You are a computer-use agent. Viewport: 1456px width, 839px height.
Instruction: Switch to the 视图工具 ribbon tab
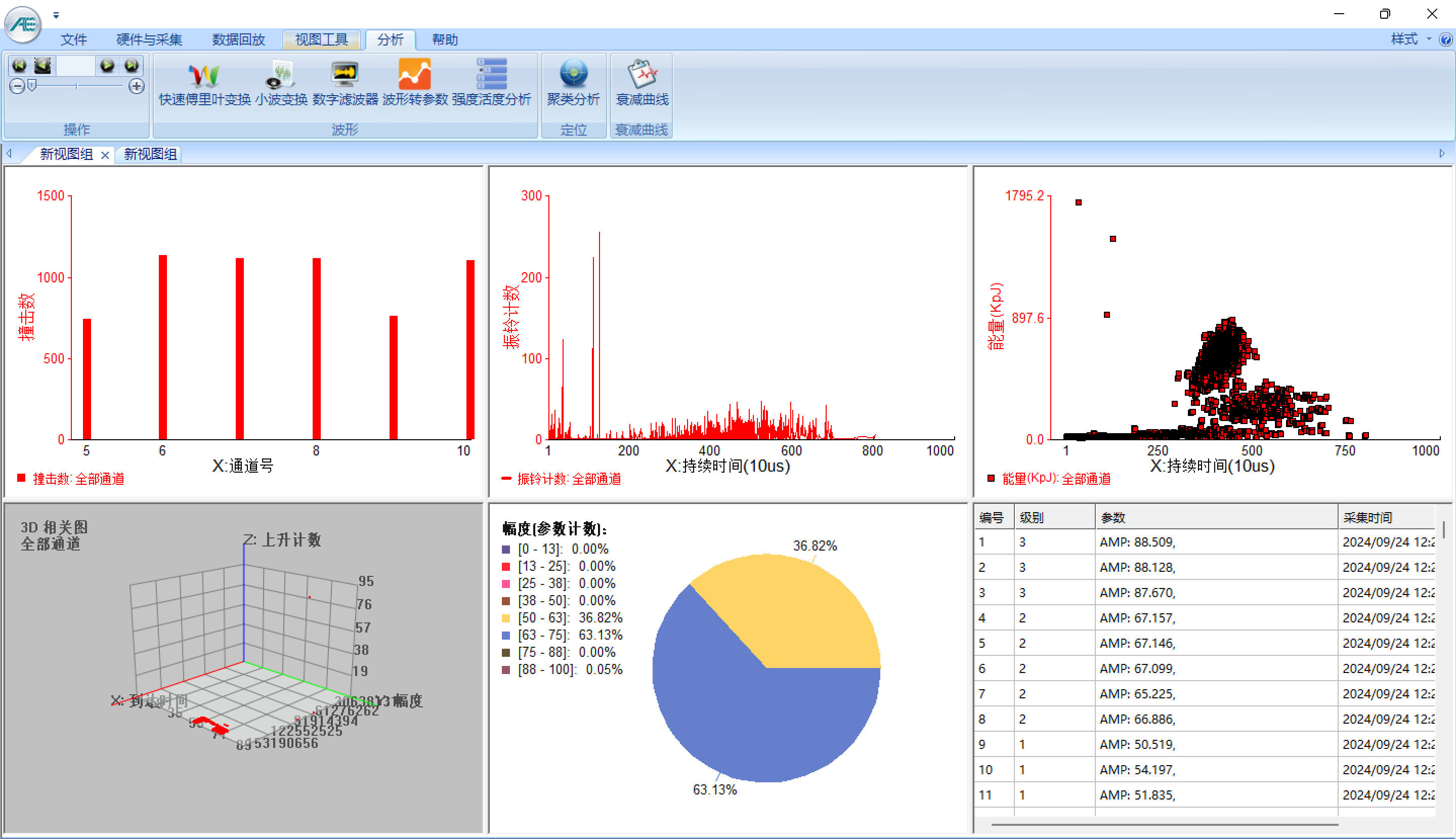pyautogui.click(x=321, y=40)
